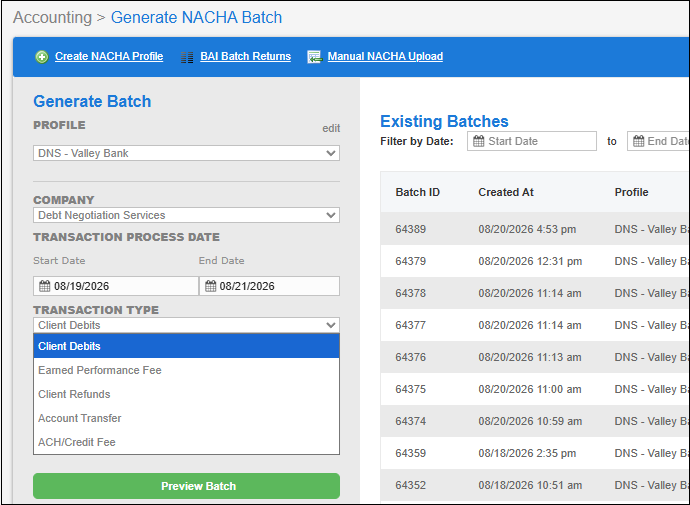Viewport: 690px width, 505px height.
Task: Select Client Debits option in list
Action: tap(186, 346)
